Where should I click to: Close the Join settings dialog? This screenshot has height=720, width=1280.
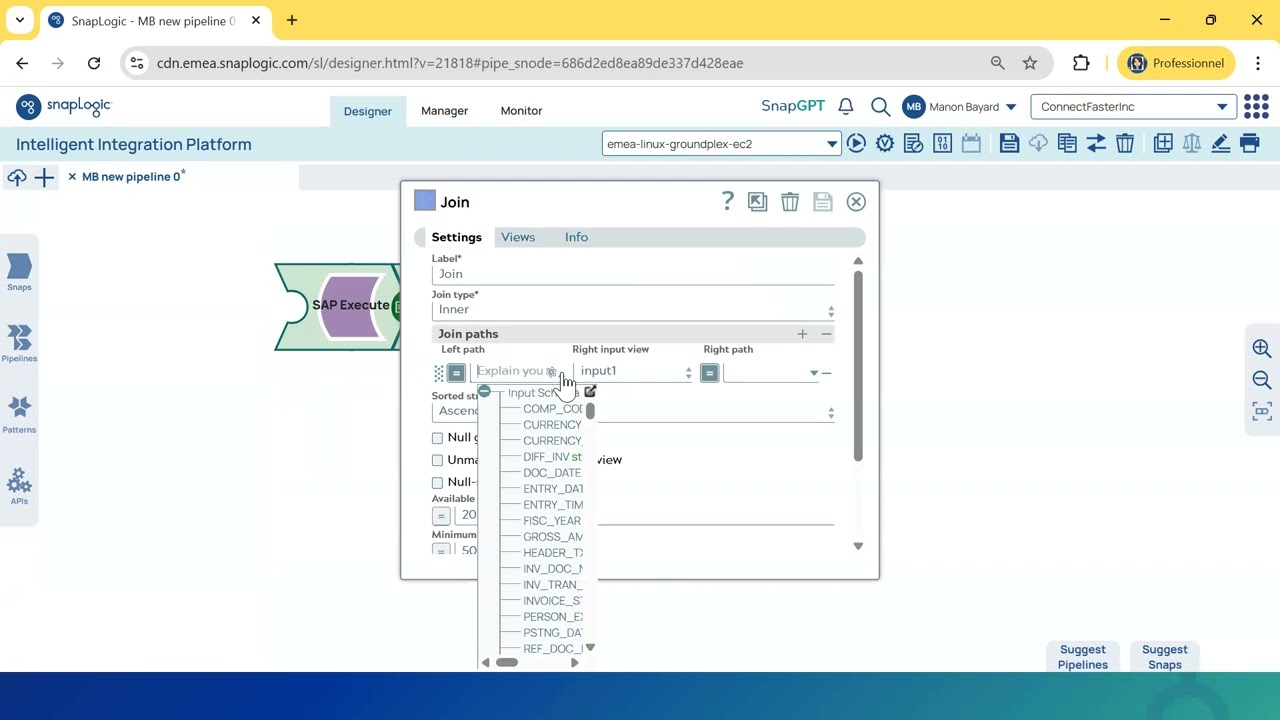[856, 202]
